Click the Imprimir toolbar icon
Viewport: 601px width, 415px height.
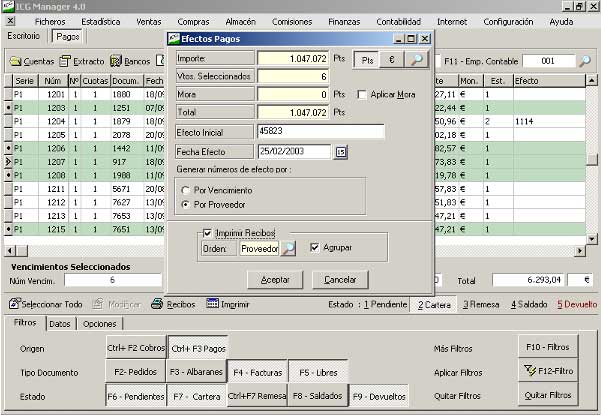pos(228,304)
